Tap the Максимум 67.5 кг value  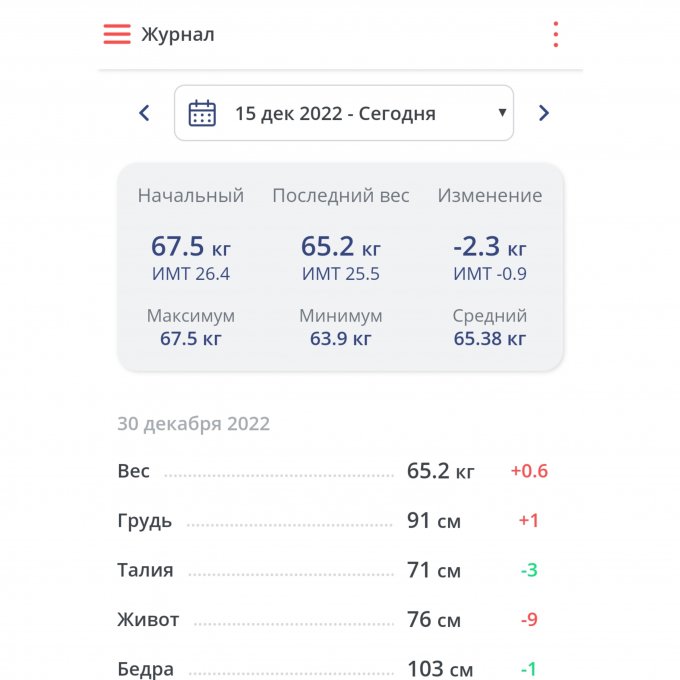tap(190, 338)
